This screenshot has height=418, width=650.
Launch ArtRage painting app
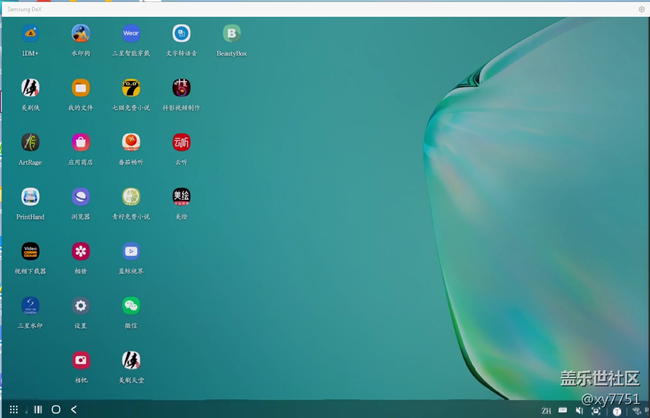[x=30, y=143]
